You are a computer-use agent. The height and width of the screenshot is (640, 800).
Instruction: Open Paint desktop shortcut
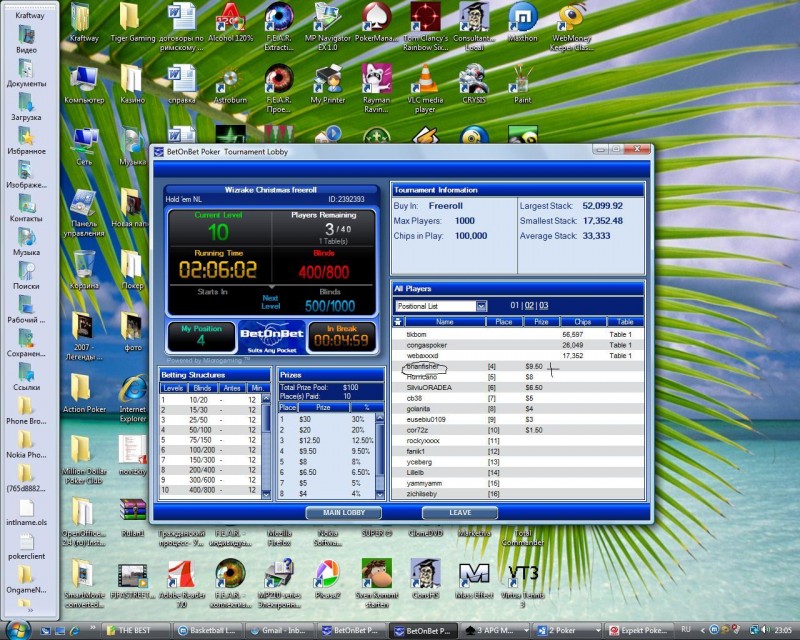522,84
